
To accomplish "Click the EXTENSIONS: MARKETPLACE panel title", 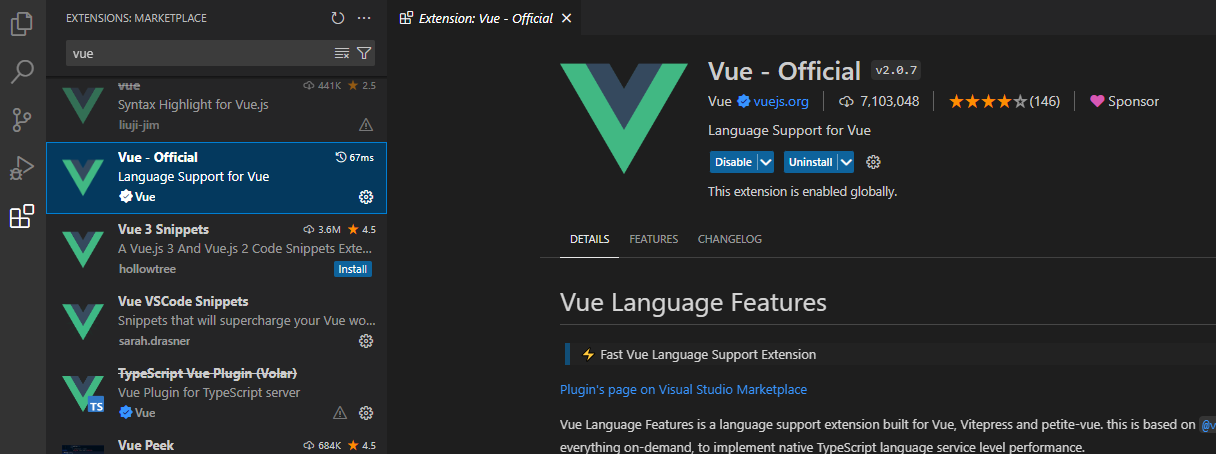I will pyautogui.click(x=137, y=18).
